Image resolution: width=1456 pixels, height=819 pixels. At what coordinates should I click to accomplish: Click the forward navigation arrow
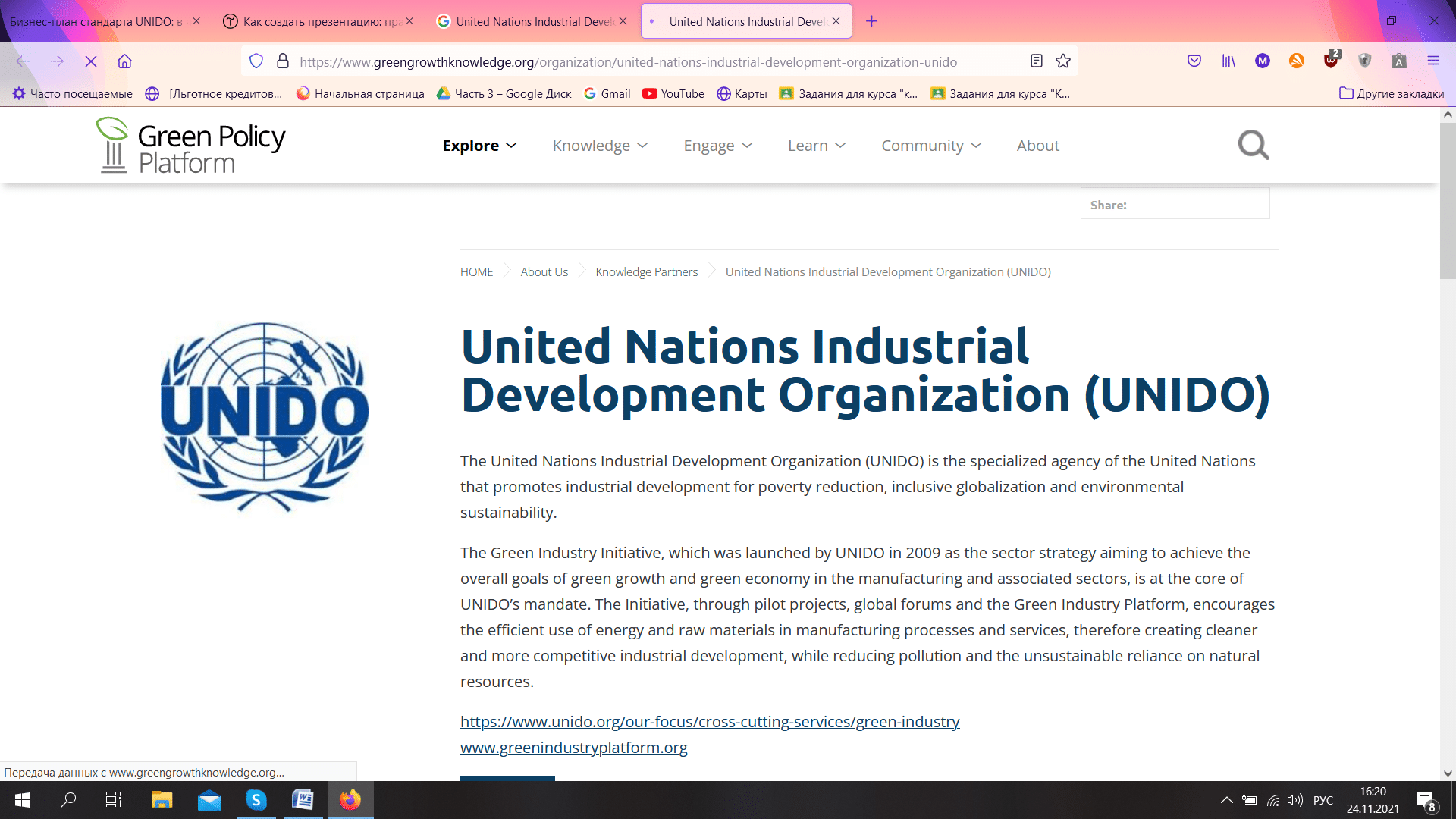click(57, 61)
